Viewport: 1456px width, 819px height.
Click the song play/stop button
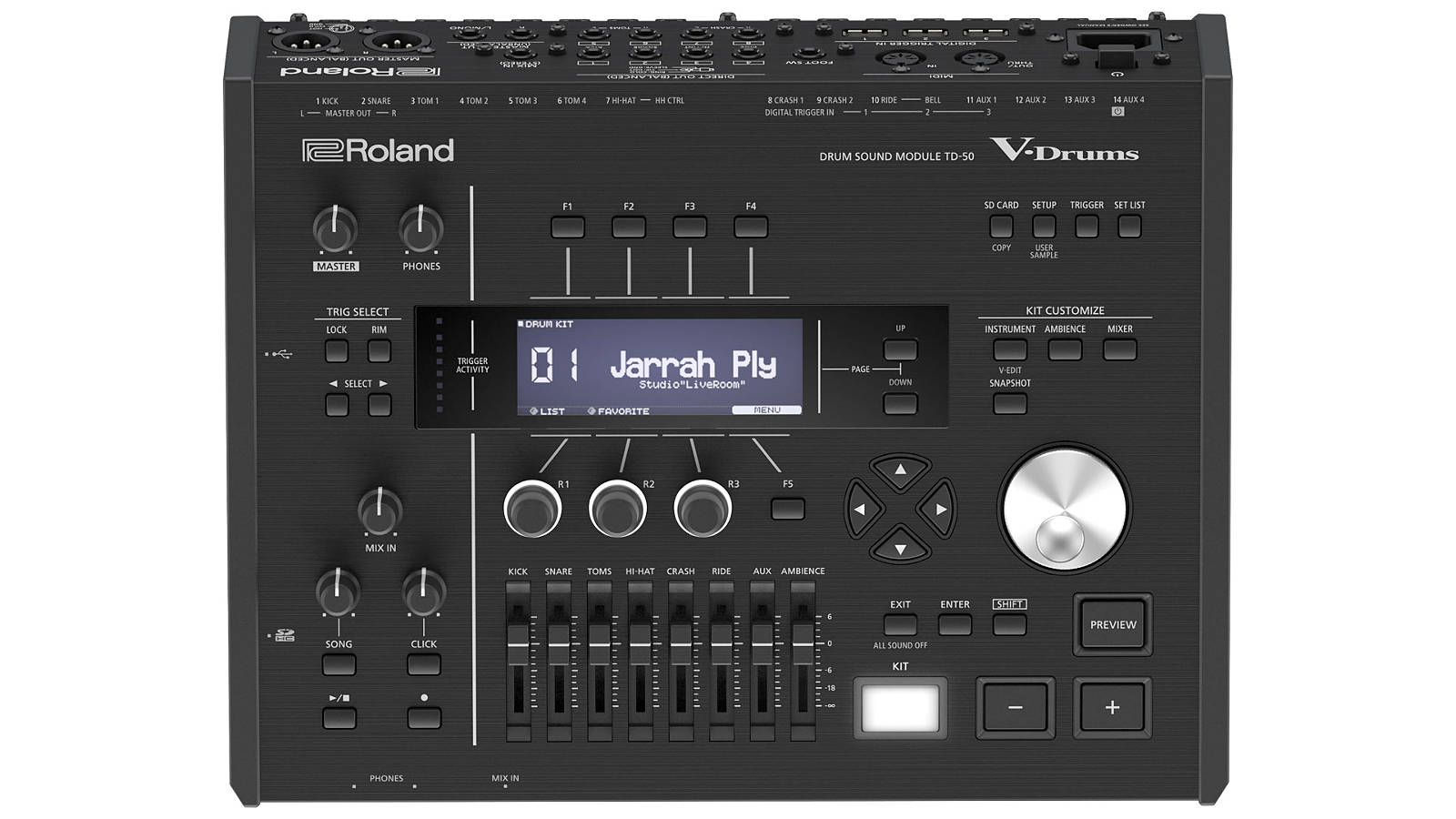click(339, 718)
